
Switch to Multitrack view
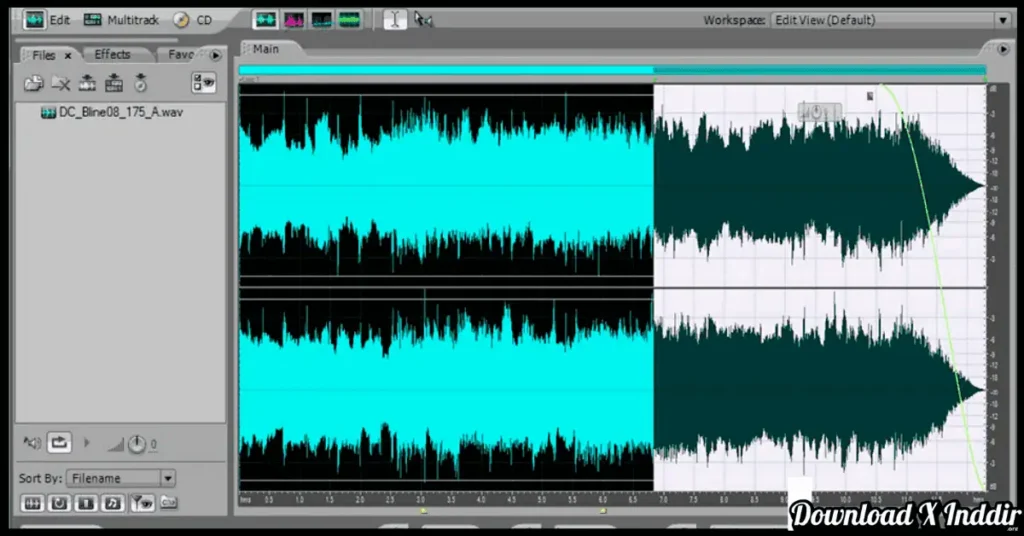coord(121,20)
